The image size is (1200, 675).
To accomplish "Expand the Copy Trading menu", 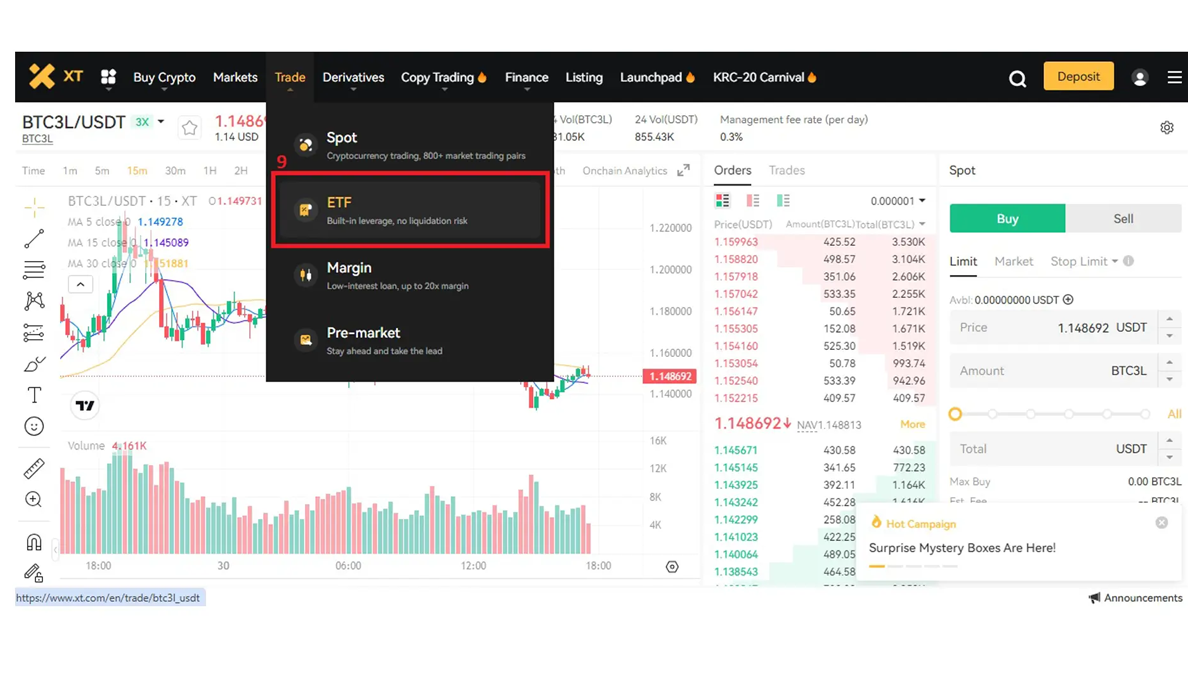I will click(443, 78).
